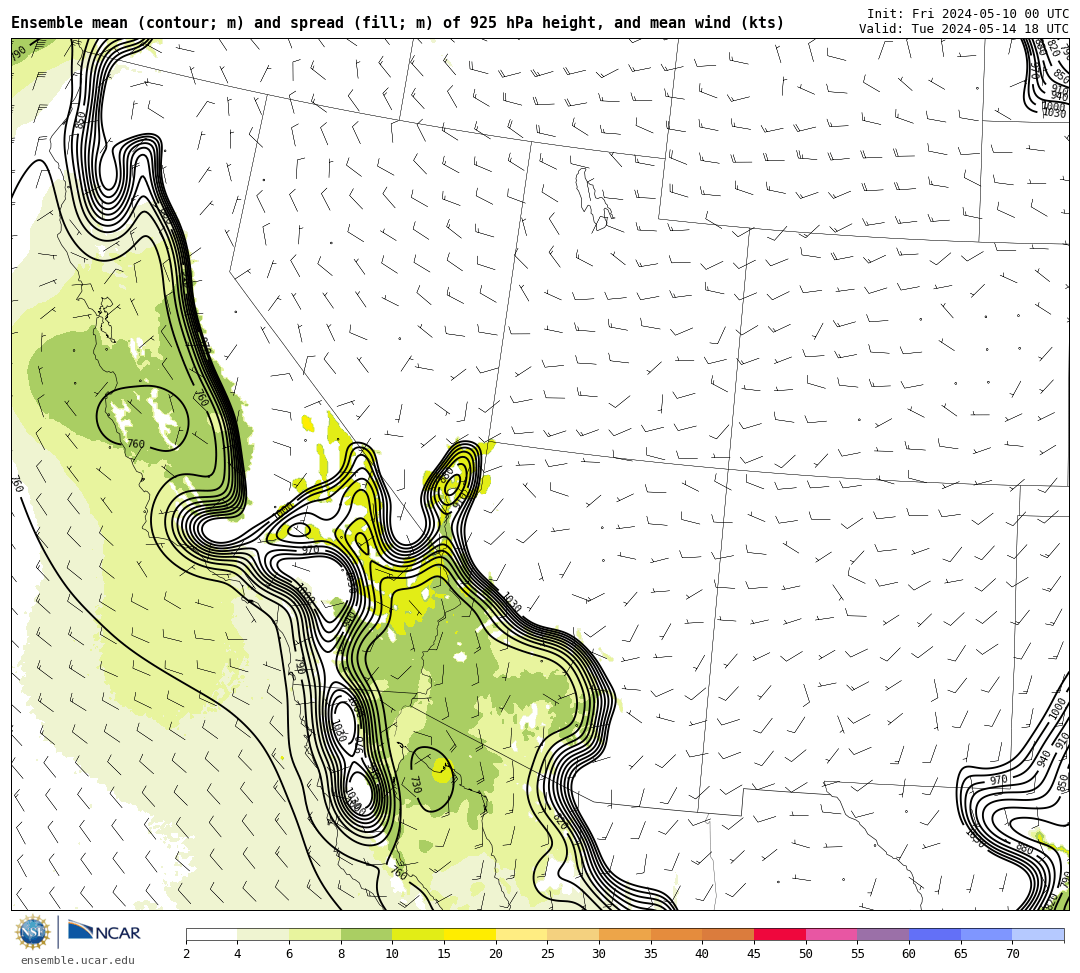
Task: Click the Valid: Tue 2024-05-14 18 UTC text
Action: 964,29
